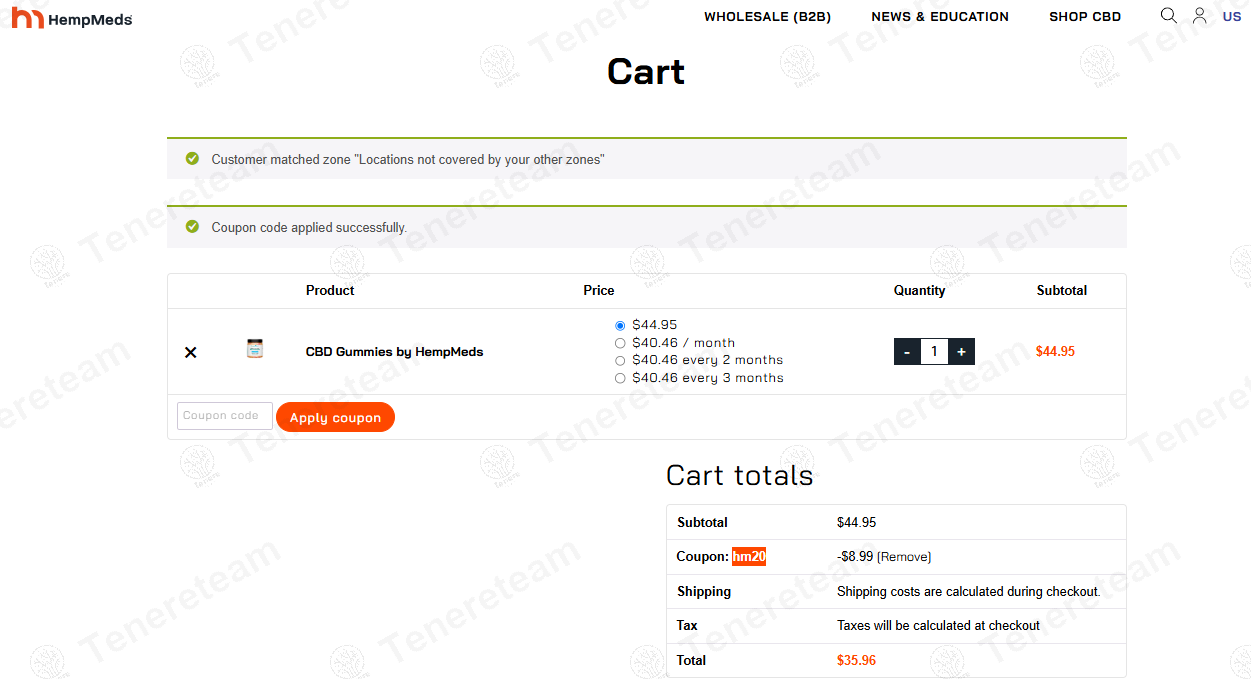Focus the Coupon code input field

pyautogui.click(x=225, y=416)
